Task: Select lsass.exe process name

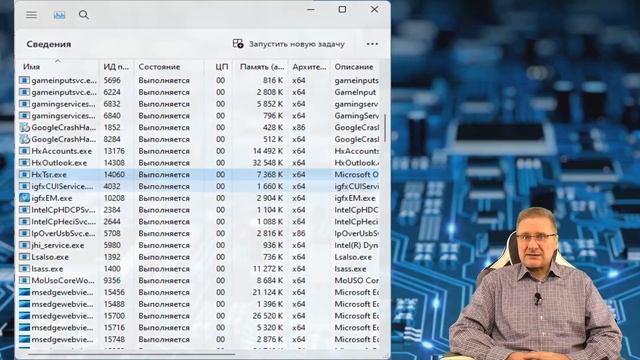Action: (47, 269)
